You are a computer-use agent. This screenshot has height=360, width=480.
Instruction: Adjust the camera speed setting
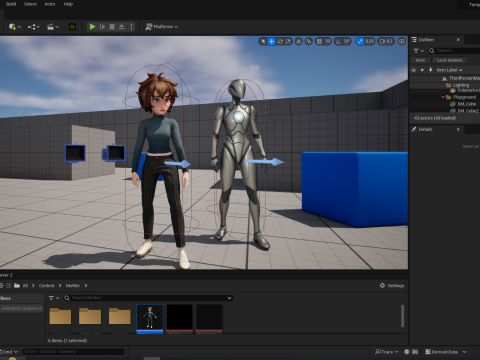click(x=386, y=41)
